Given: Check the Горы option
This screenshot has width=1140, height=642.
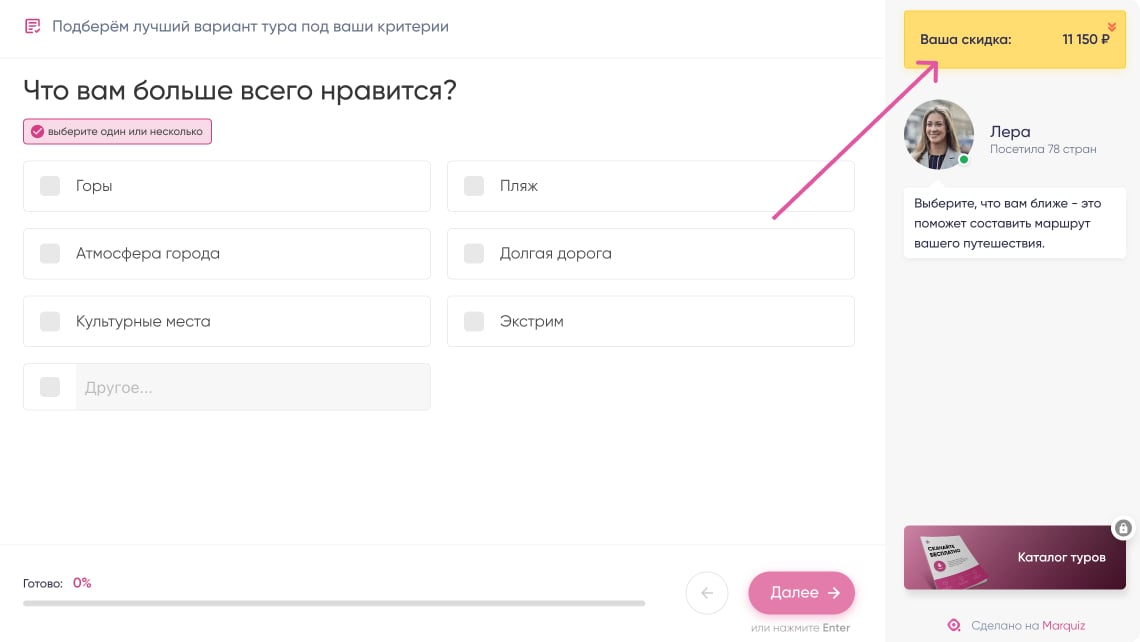Looking at the screenshot, I should 49,186.
